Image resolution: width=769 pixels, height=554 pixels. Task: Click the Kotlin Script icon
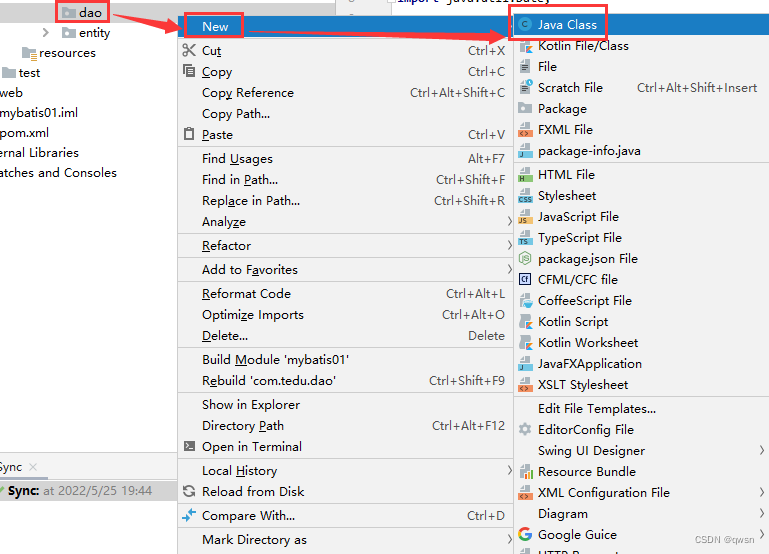pyautogui.click(x=525, y=322)
